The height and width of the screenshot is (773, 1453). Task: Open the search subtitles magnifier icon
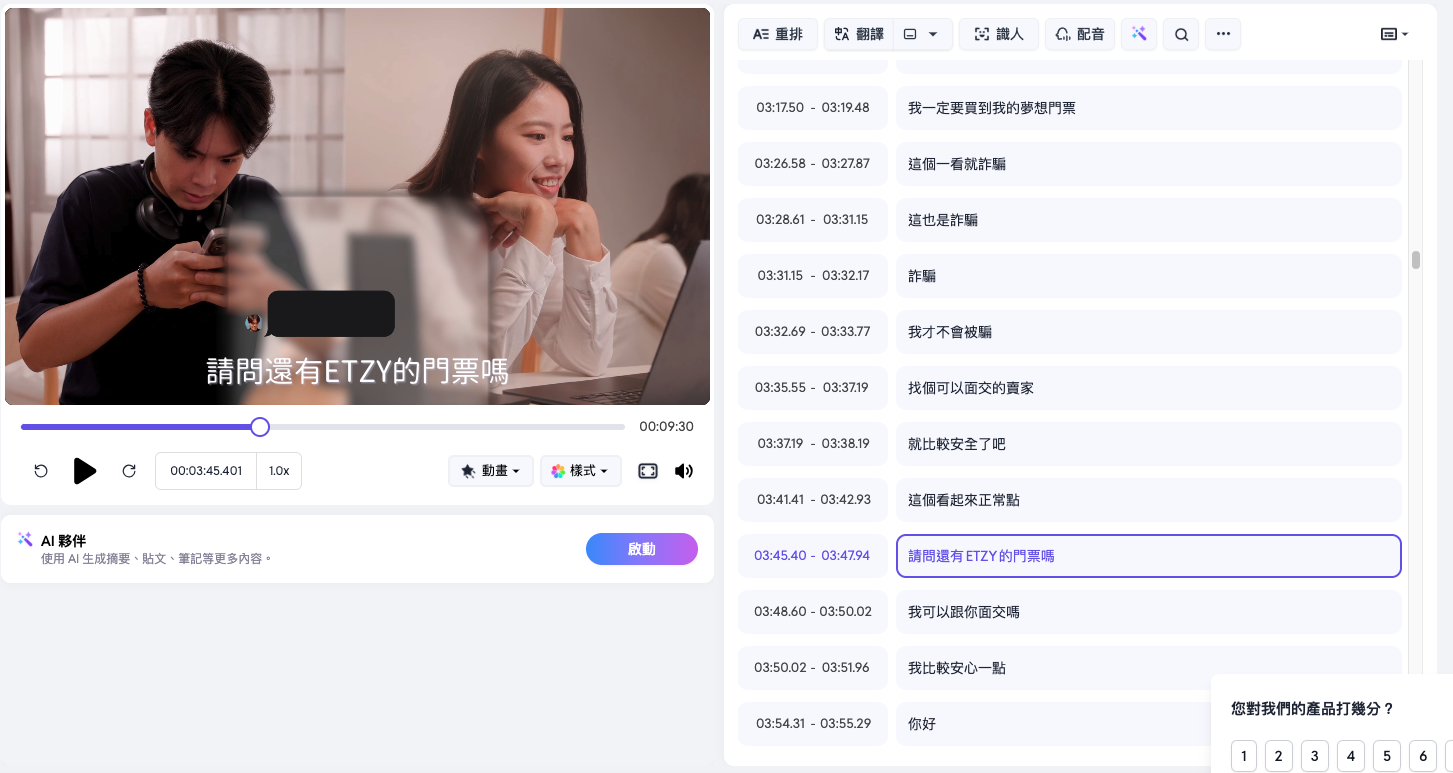coord(1181,35)
